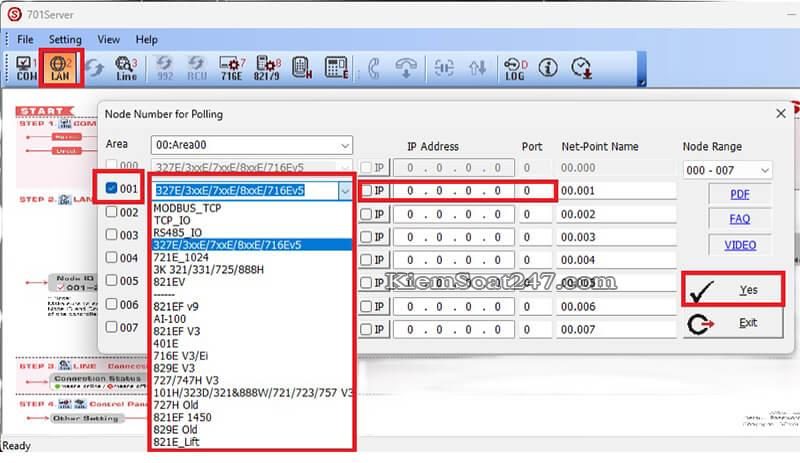Expand the Area 00:Area00 dropdown
The image size is (800, 463).
[252, 145]
